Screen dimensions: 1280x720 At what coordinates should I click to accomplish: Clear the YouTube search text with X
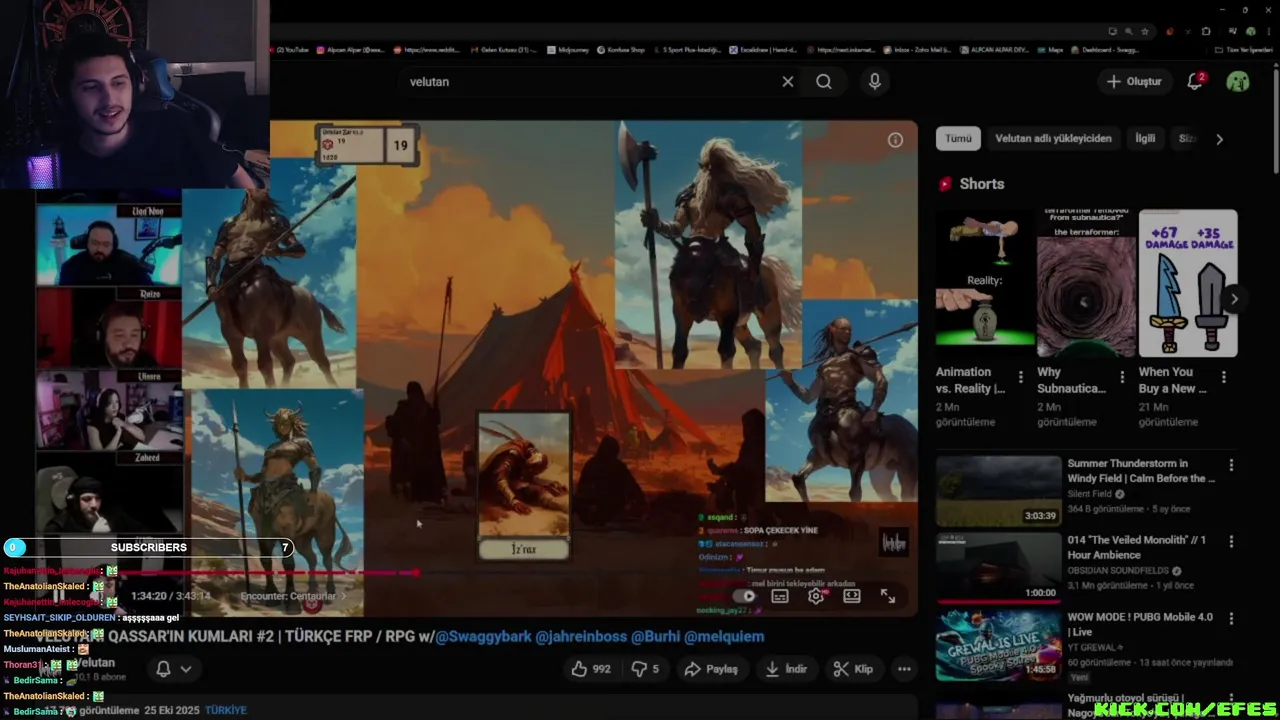click(x=788, y=82)
